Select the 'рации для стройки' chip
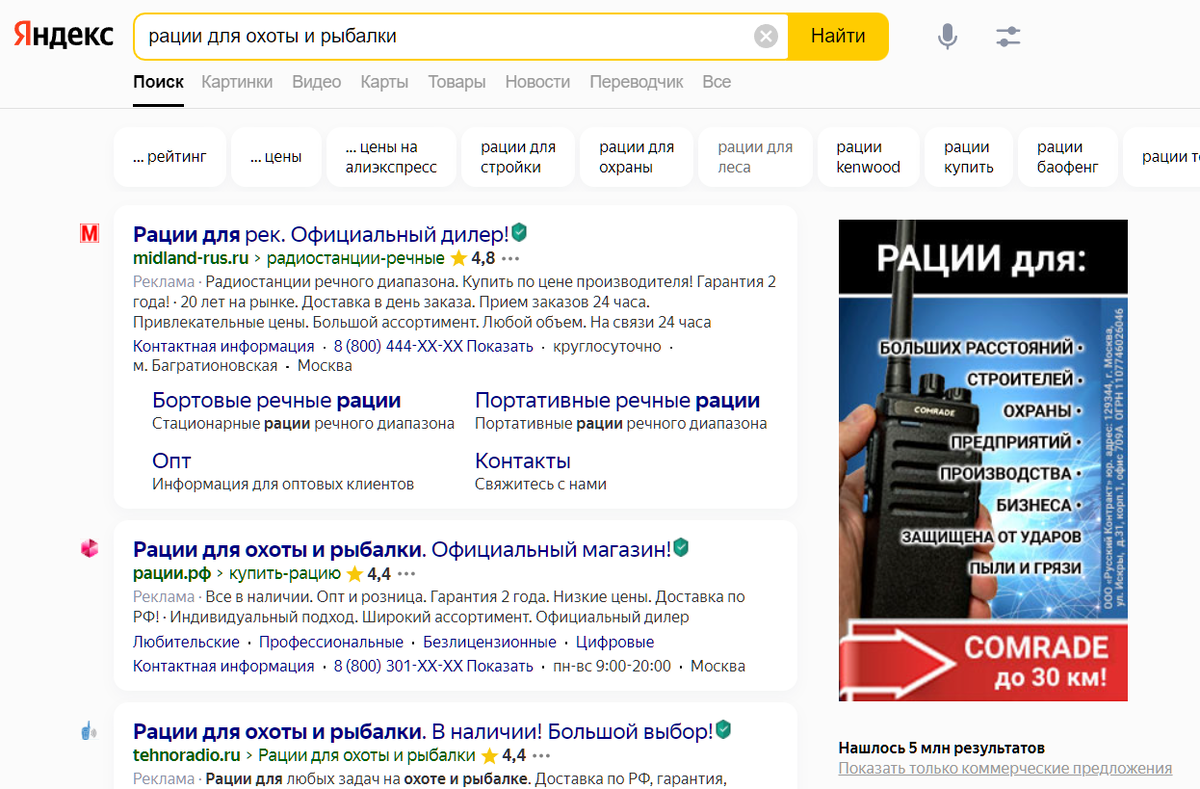Screen dimensions: 1200x789 pos(518,157)
